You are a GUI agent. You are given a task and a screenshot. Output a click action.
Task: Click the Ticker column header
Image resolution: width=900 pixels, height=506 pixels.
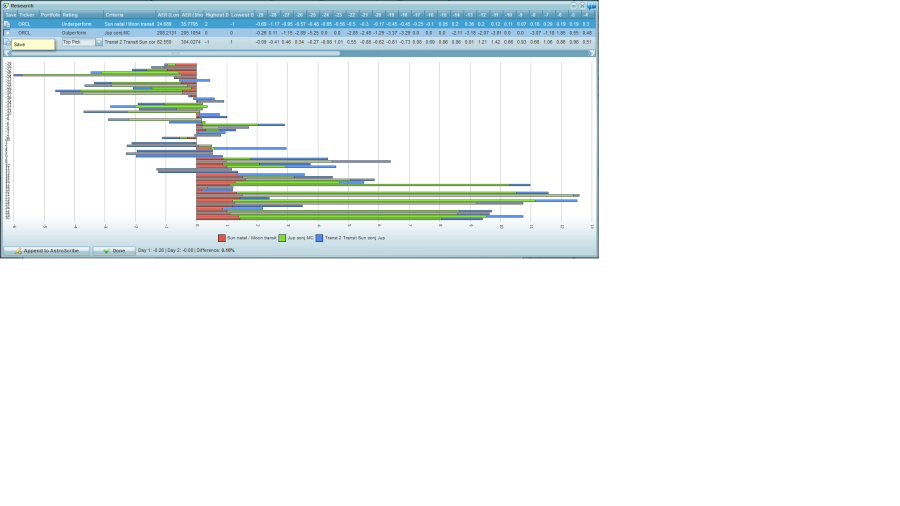26,15
